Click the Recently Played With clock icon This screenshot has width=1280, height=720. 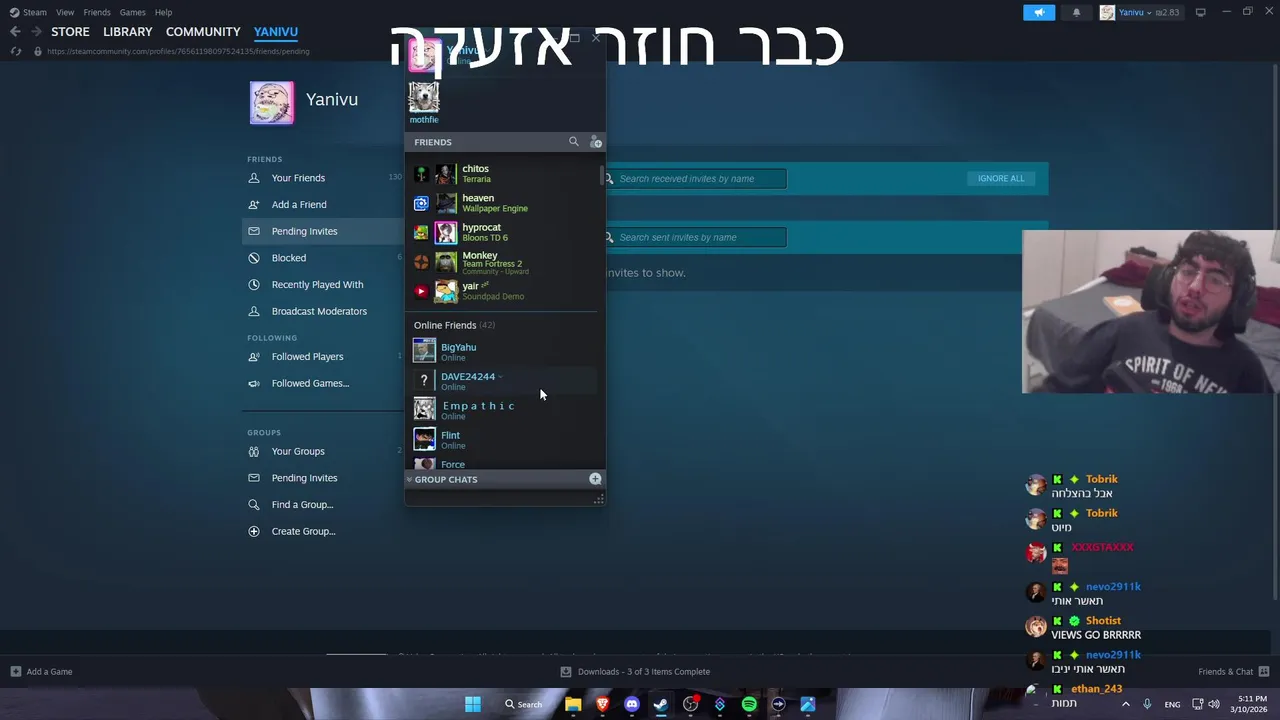[254, 284]
